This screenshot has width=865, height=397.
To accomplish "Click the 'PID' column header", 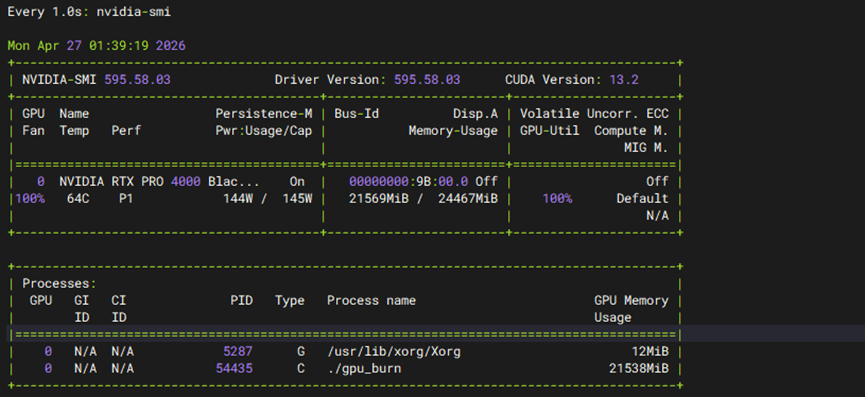I will (242, 301).
